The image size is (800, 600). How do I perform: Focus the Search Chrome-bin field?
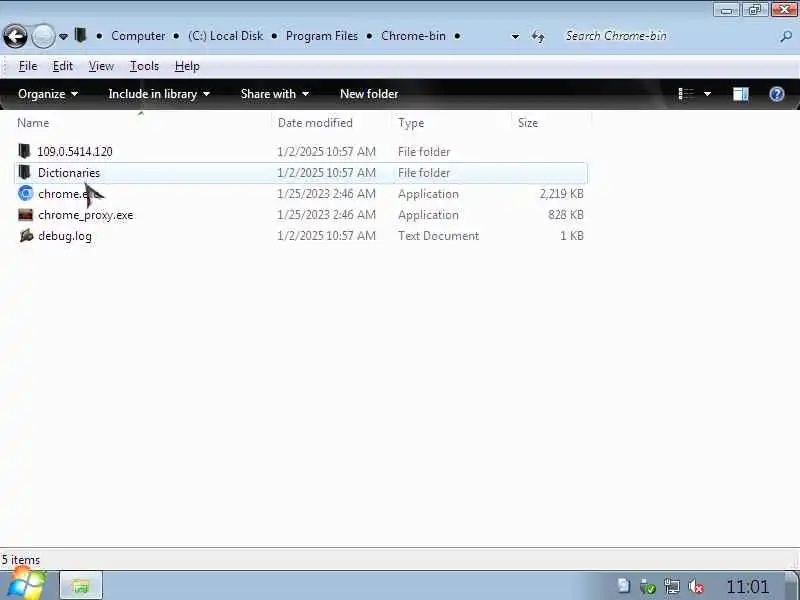tap(668, 36)
